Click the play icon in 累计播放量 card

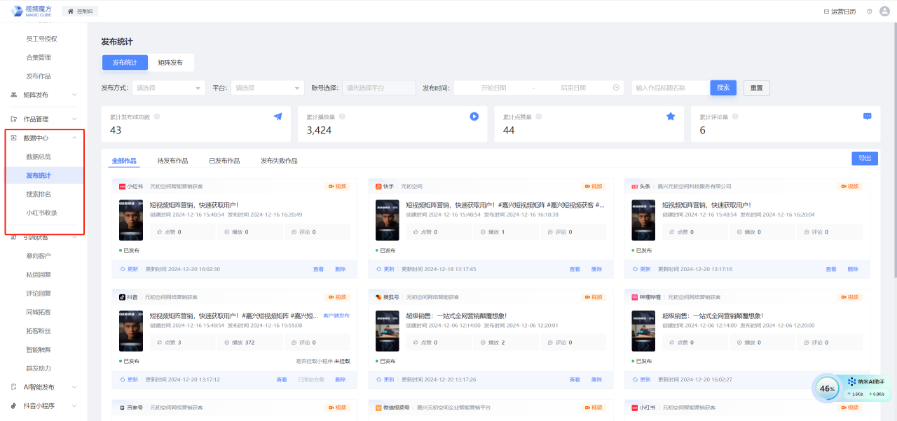pyautogui.click(x=474, y=116)
